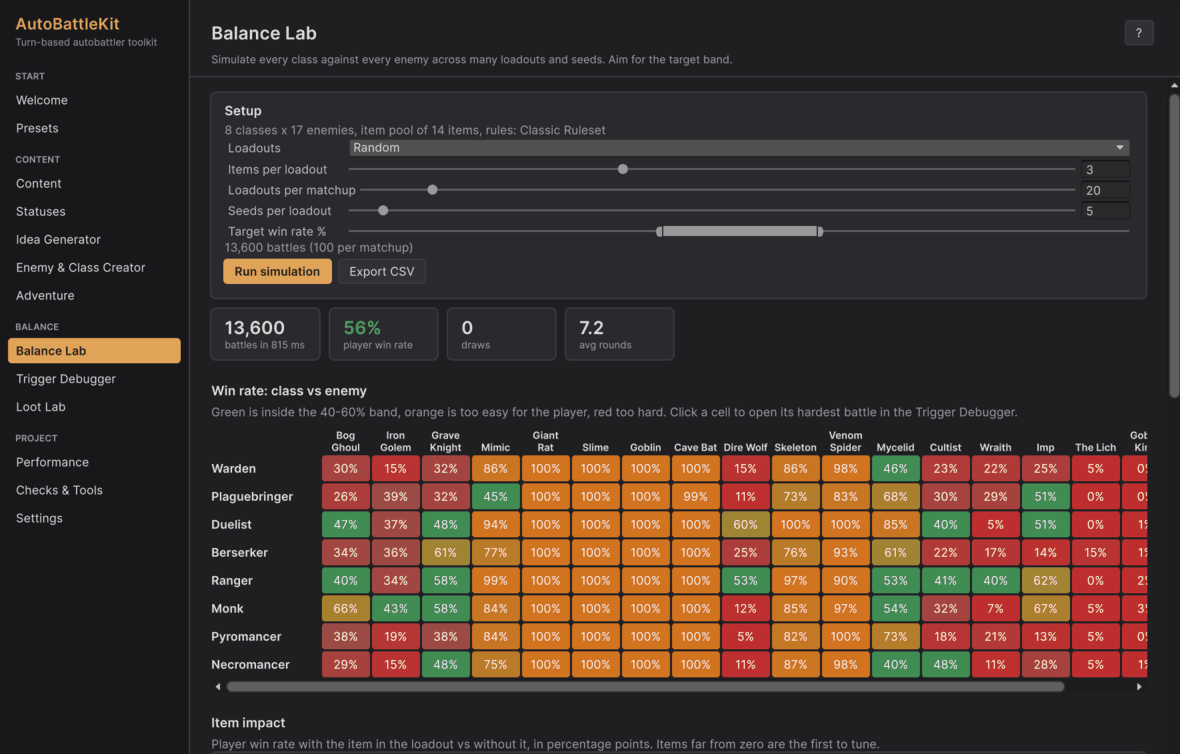
Task: Click the page vertical scrollbar thumb
Action: pos(1174,245)
